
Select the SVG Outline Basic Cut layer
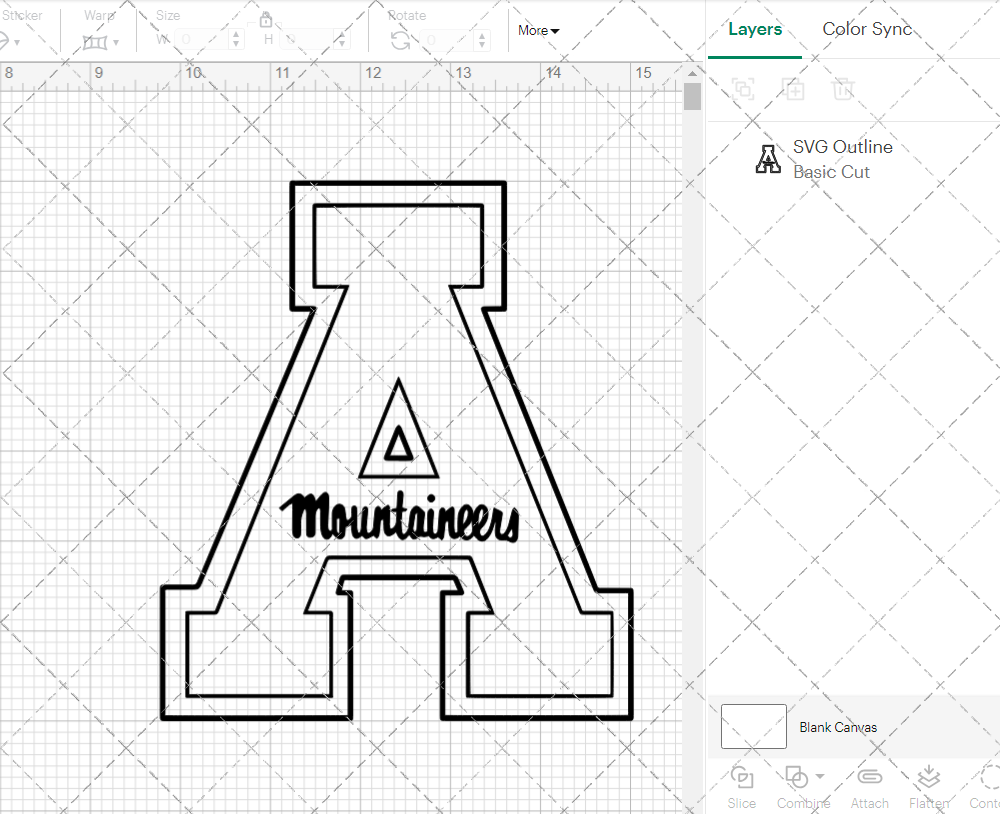click(x=842, y=159)
